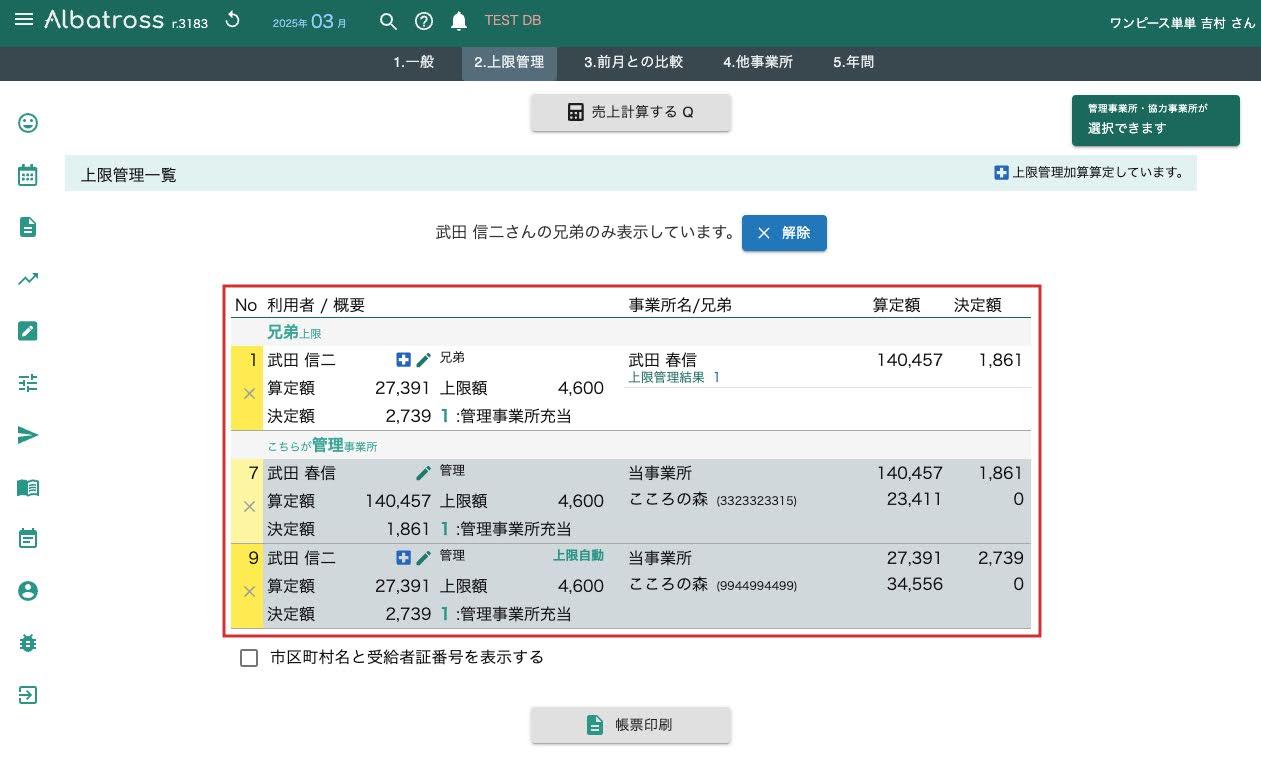Open the hamburger main menu
Viewport: 1261px width, 771px height.
pos(25,20)
